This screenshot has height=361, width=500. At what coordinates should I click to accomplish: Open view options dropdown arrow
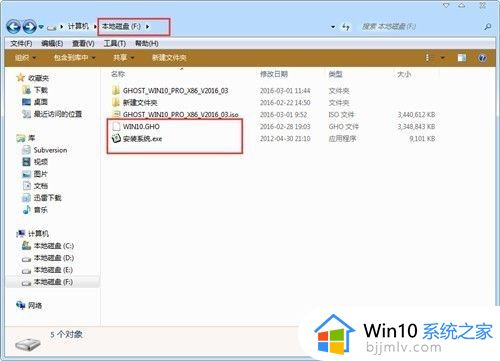click(443, 58)
